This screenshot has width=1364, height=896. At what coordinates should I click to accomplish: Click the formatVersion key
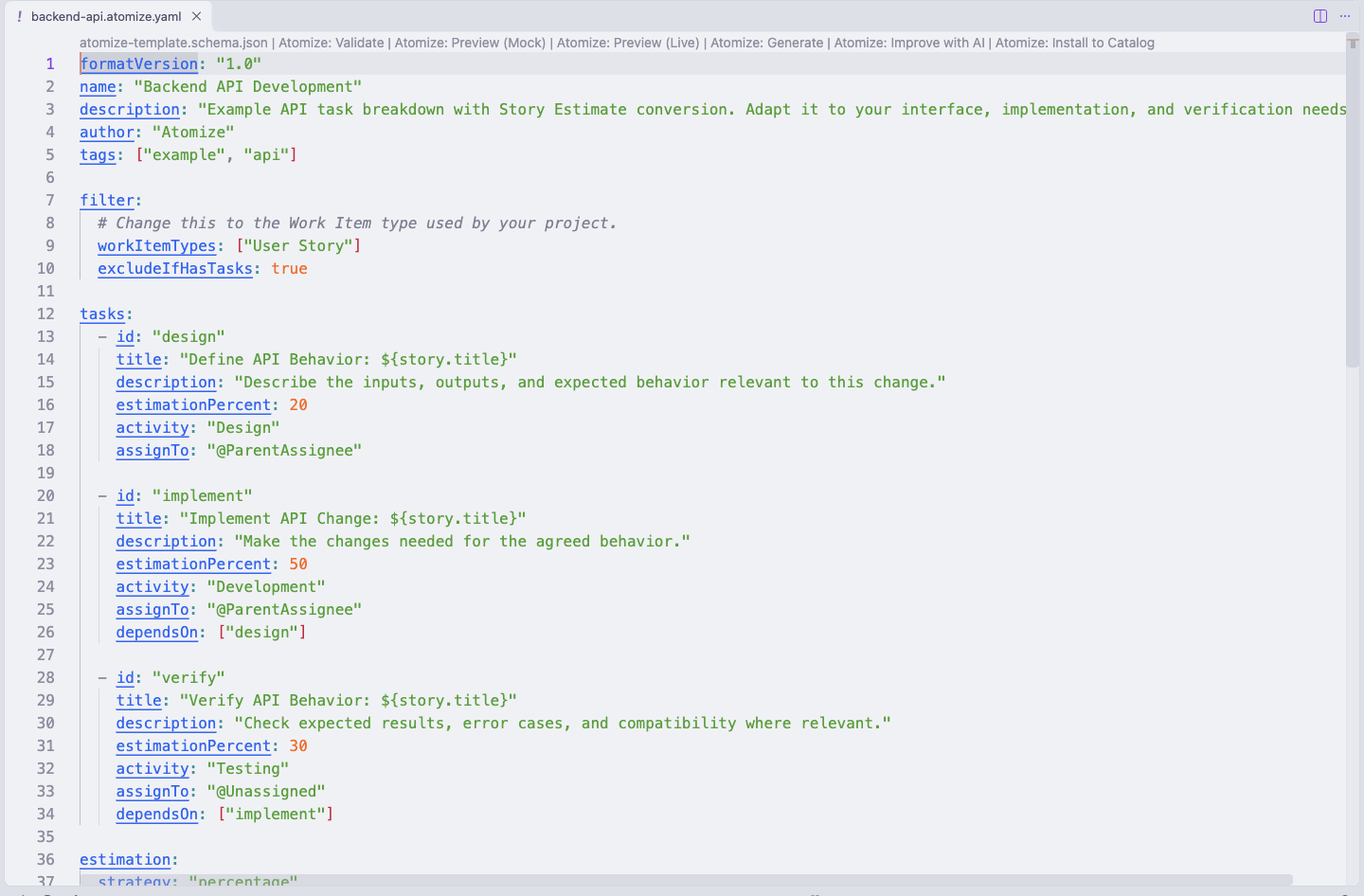139,63
